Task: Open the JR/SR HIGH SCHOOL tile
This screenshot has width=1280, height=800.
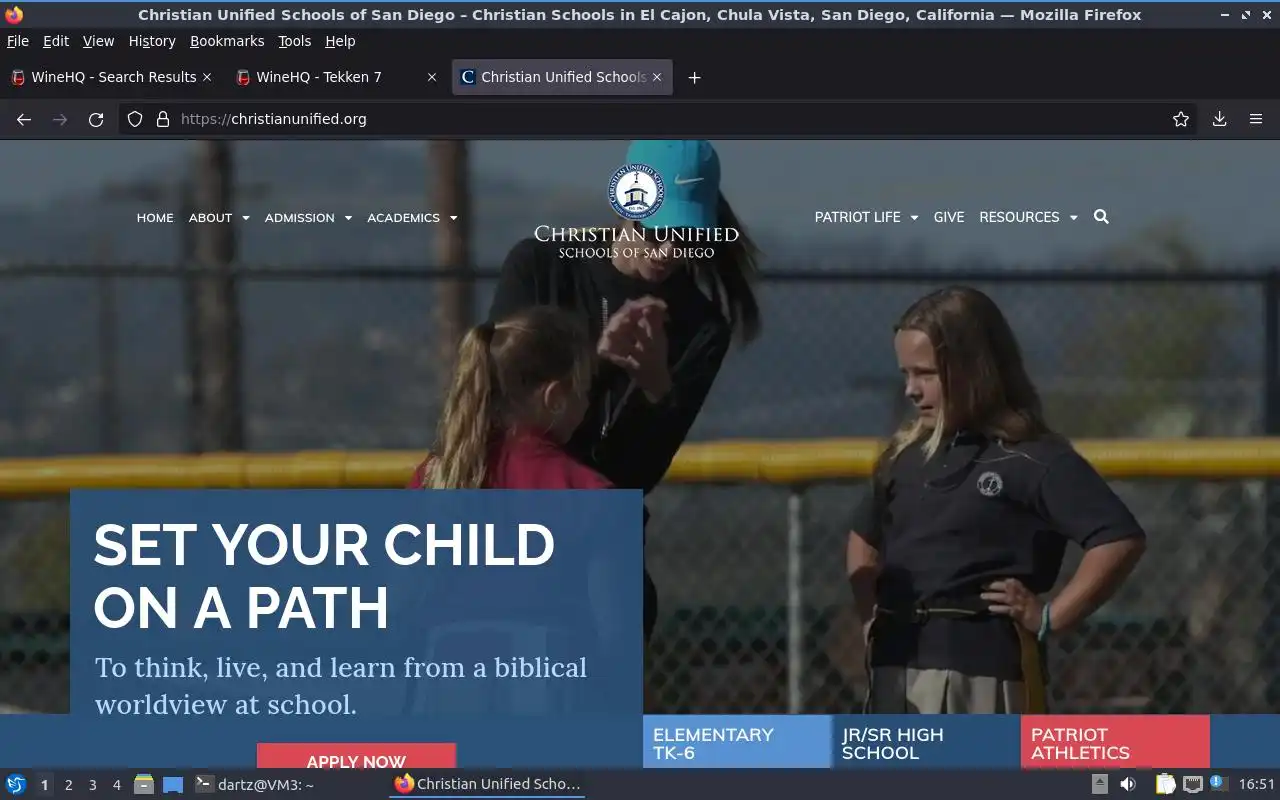Action: click(926, 742)
